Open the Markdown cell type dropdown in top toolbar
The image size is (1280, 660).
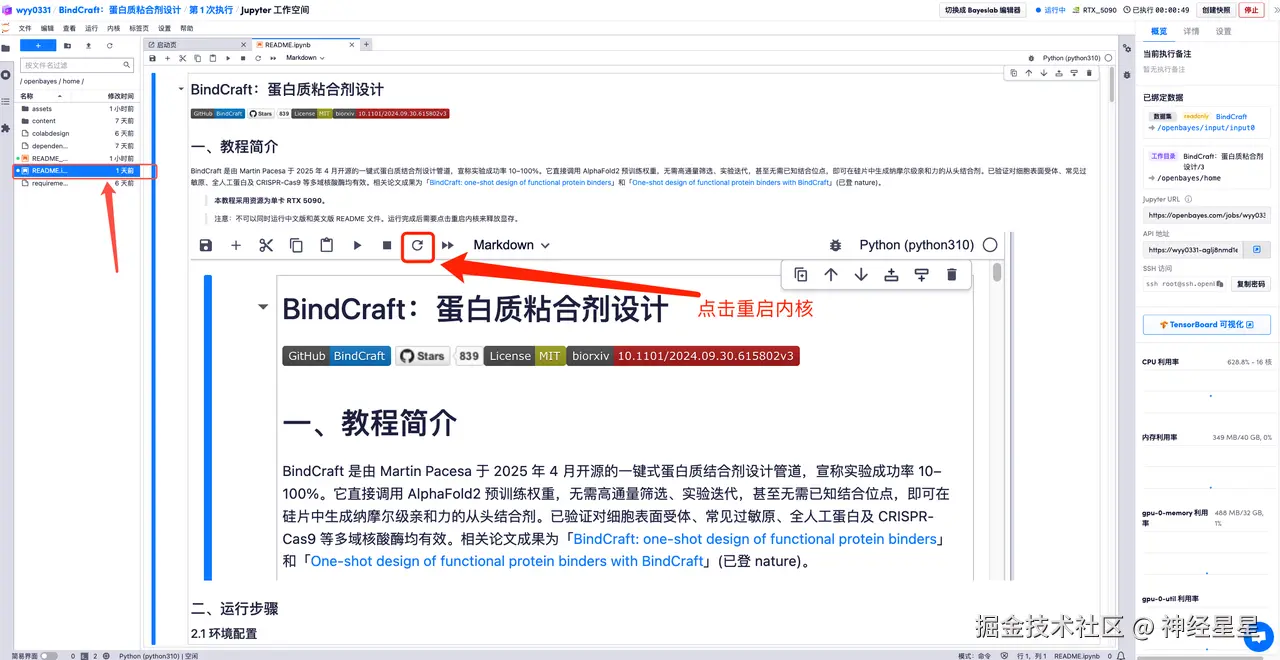(x=305, y=58)
